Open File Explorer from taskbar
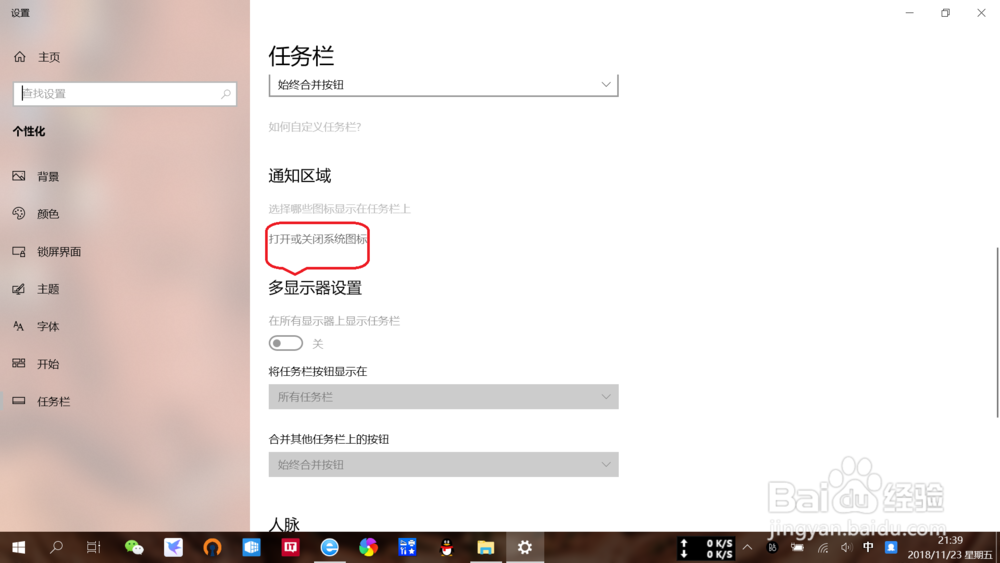 point(485,547)
